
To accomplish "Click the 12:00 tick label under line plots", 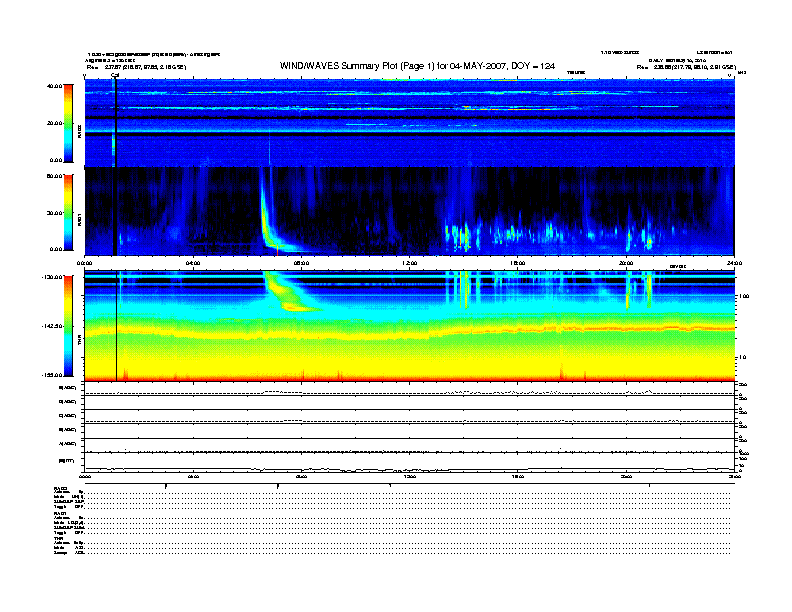I will pos(410,477).
